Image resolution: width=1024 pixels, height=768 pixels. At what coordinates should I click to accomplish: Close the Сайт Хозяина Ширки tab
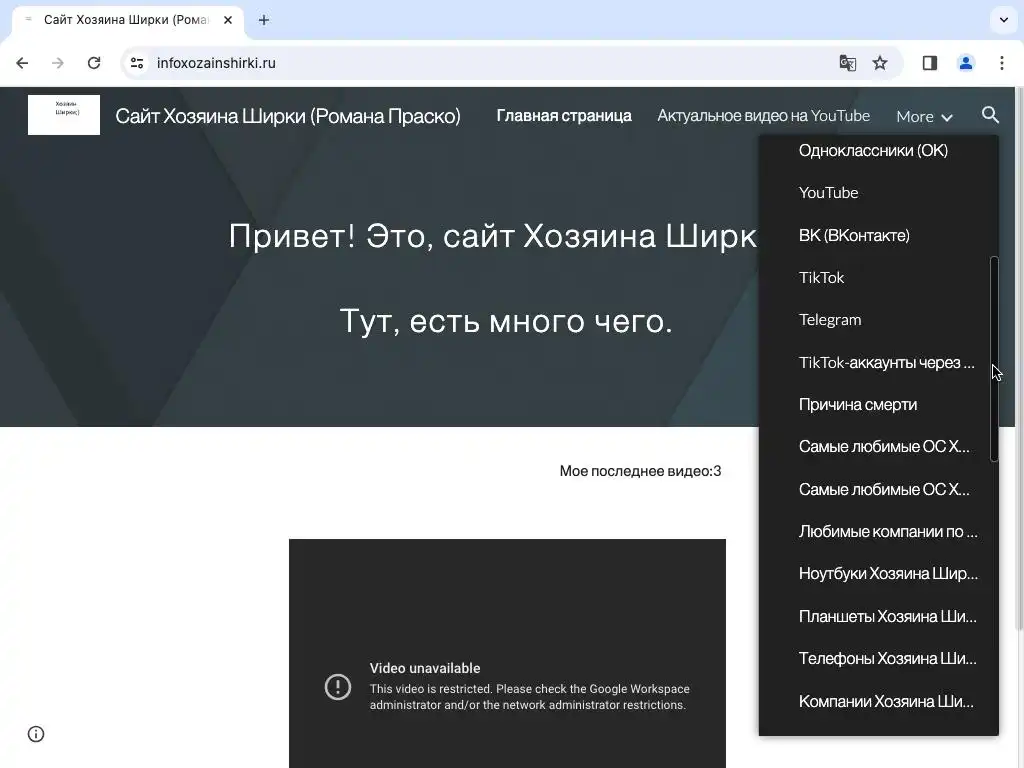point(228,20)
